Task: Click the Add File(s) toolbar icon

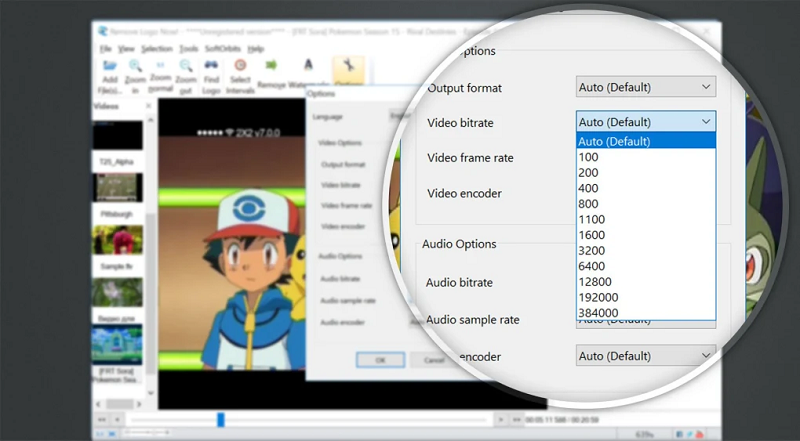Action: (x=110, y=65)
